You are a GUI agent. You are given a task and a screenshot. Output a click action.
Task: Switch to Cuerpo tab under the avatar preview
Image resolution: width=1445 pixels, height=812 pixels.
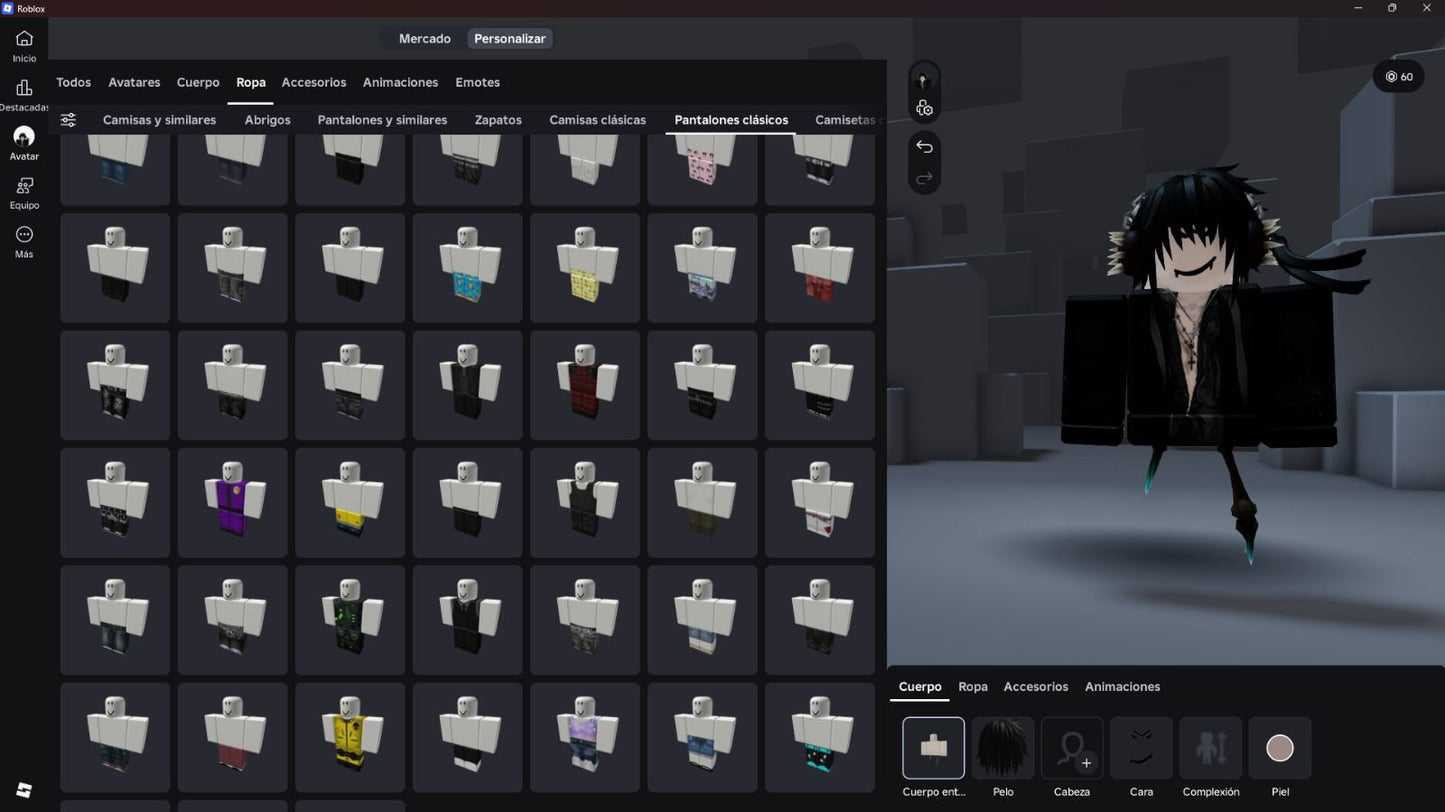click(x=920, y=687)
